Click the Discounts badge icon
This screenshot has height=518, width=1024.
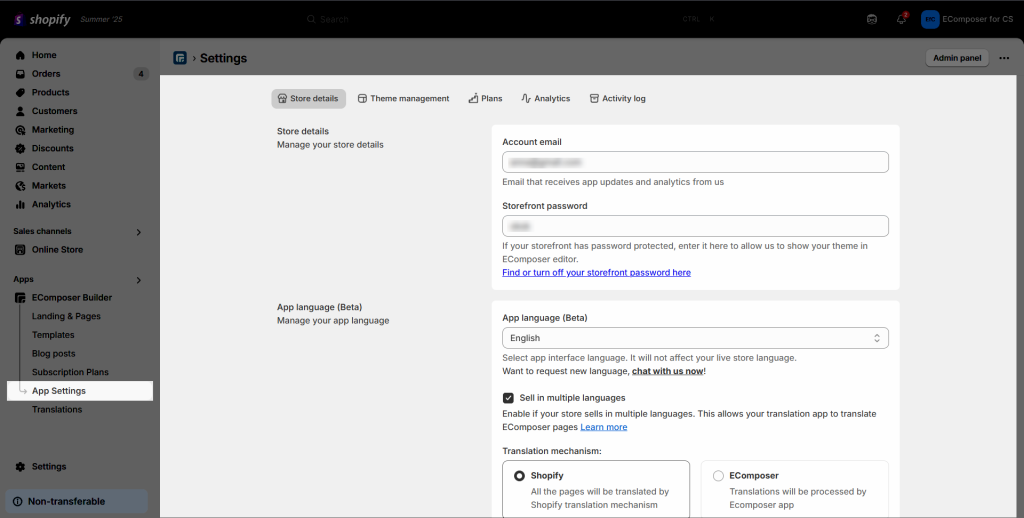pos(20,148)
